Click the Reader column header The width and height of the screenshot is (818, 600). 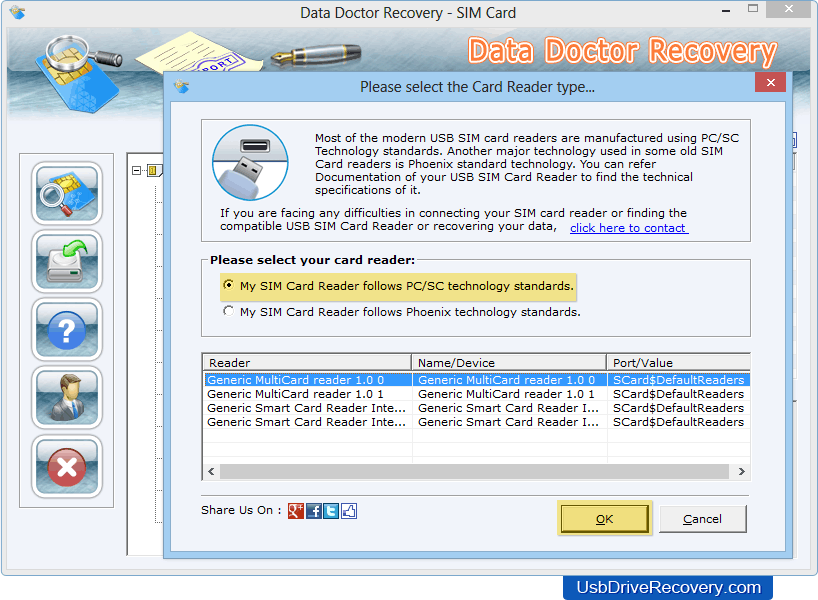point(307,363)
